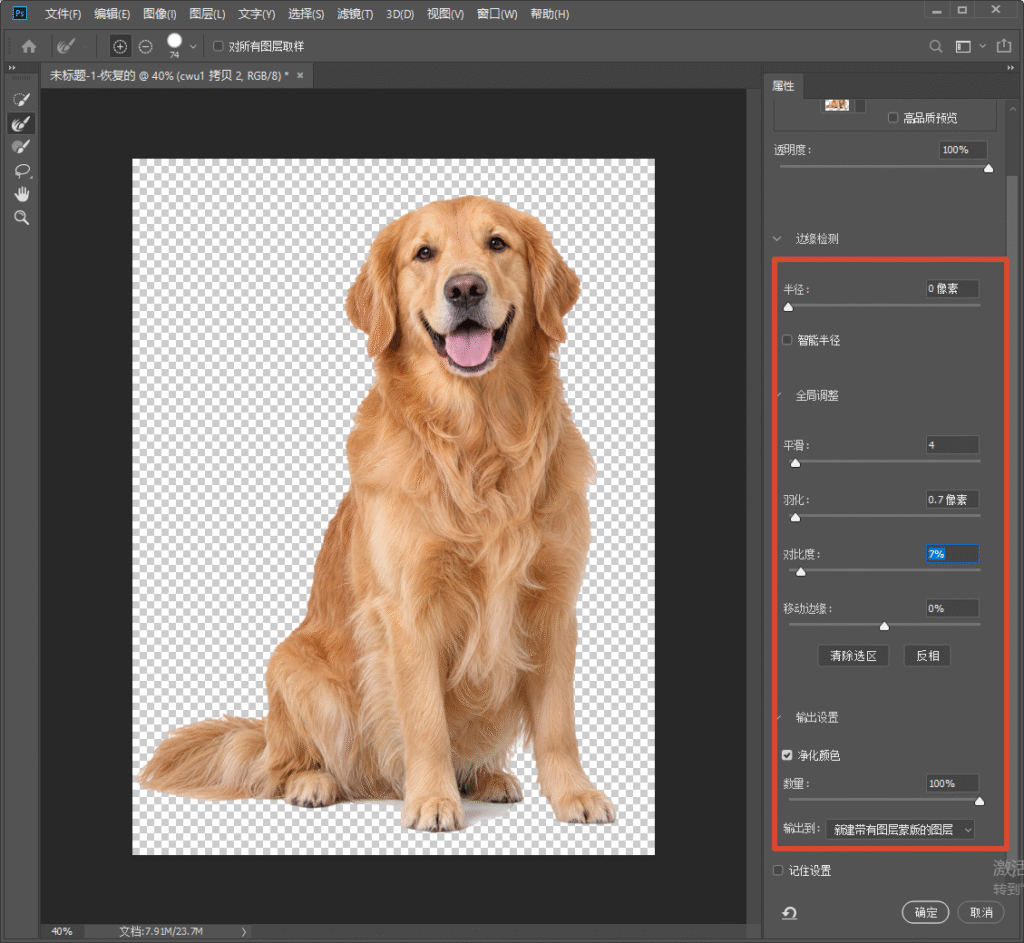
Task: Collapse the right panel double arrows
Action: pos(1010,67)
